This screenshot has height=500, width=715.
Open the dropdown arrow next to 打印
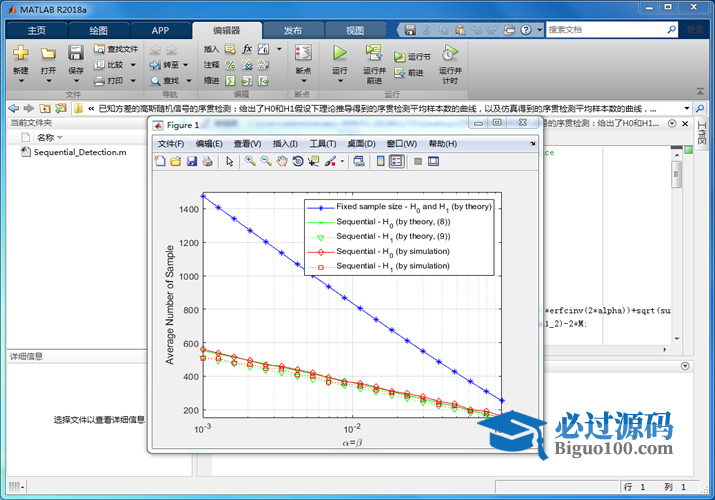pyautogui.click(x=133, y=81)
